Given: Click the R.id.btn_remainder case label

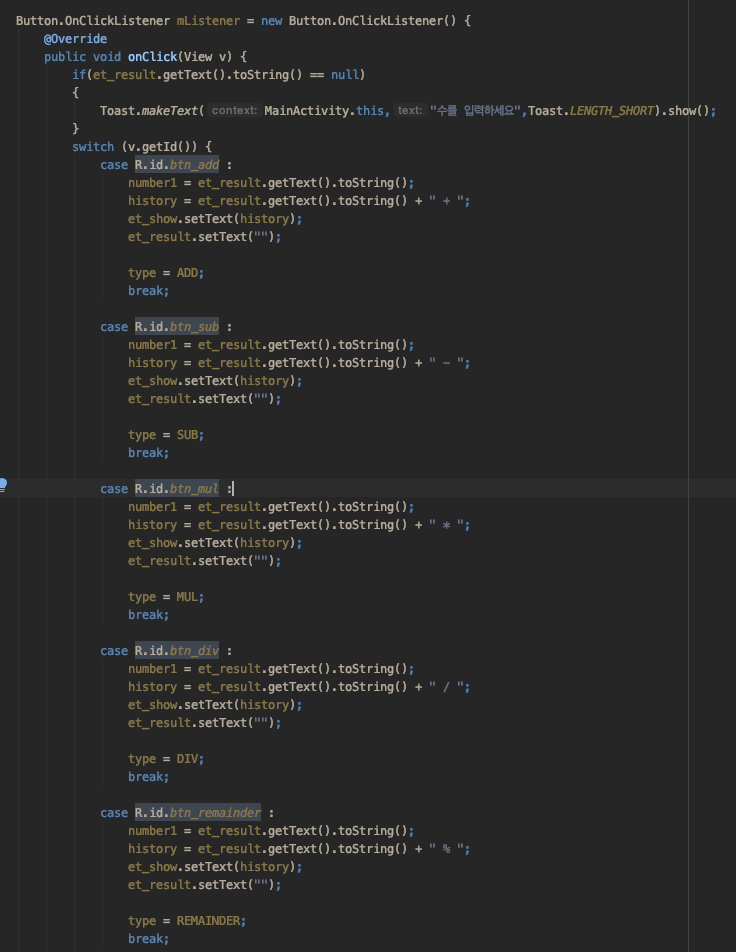Looking at the screenshot, I should point(198,813).
